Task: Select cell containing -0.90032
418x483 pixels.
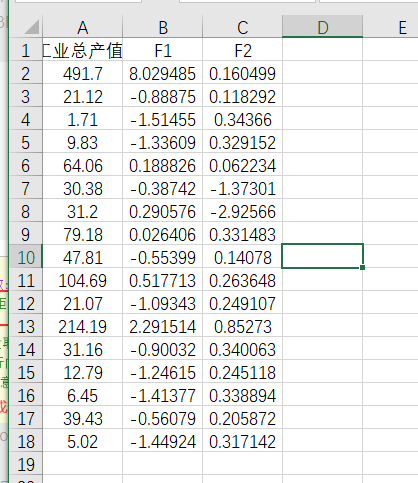Action: click(x=163, y=349)
